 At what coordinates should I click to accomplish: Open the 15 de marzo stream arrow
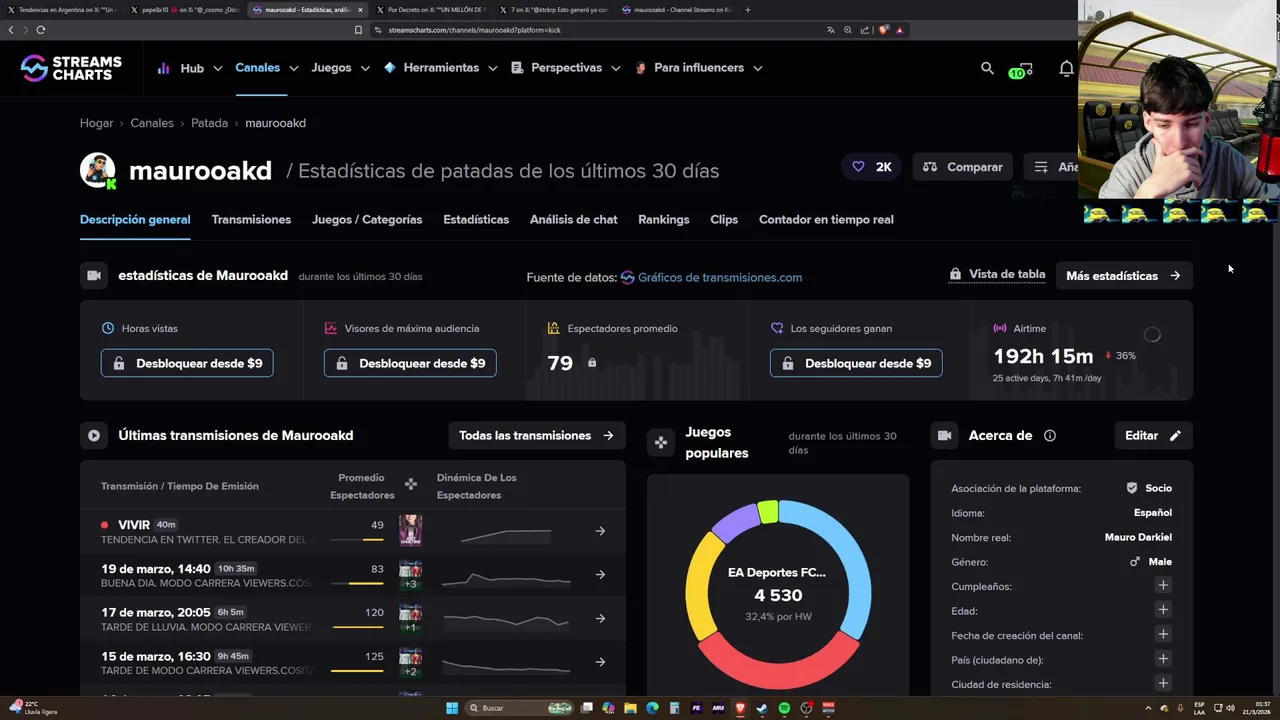[600, 662]
